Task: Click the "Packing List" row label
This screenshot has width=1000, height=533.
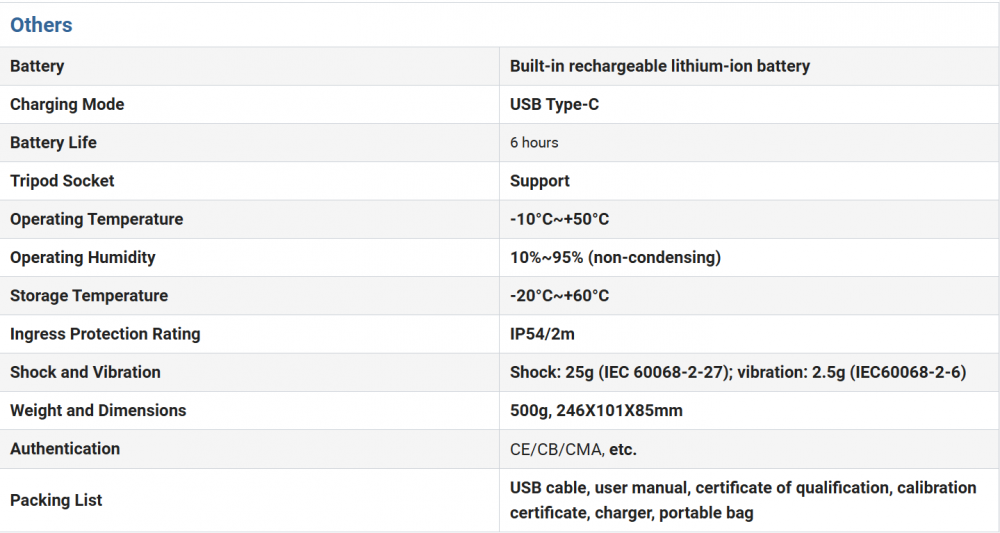Action: click(x=56, y=500)
